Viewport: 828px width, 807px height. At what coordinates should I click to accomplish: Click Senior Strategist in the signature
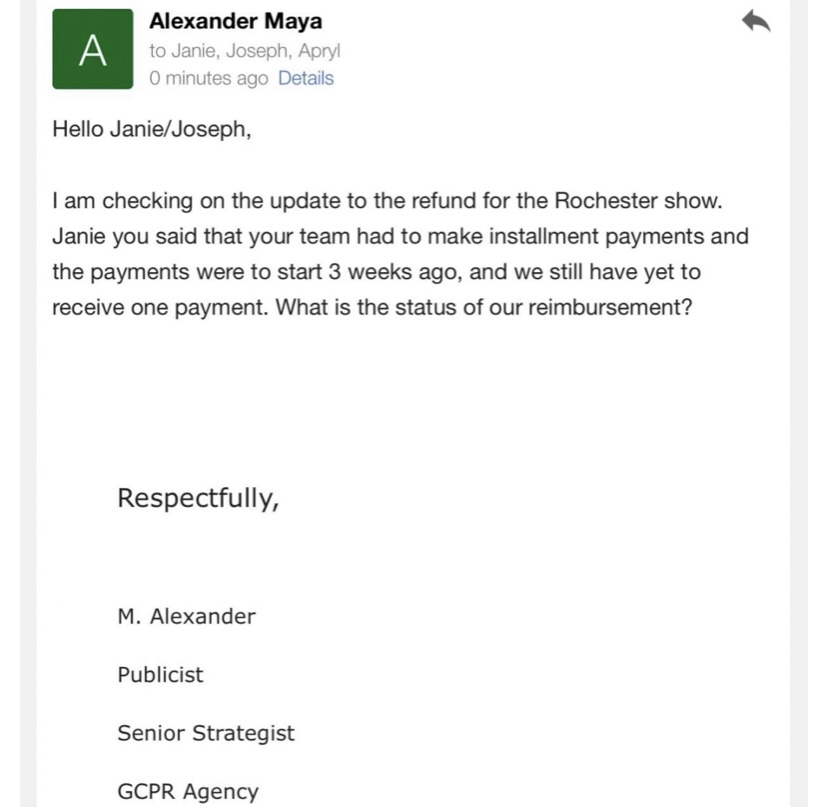point(206,733)
